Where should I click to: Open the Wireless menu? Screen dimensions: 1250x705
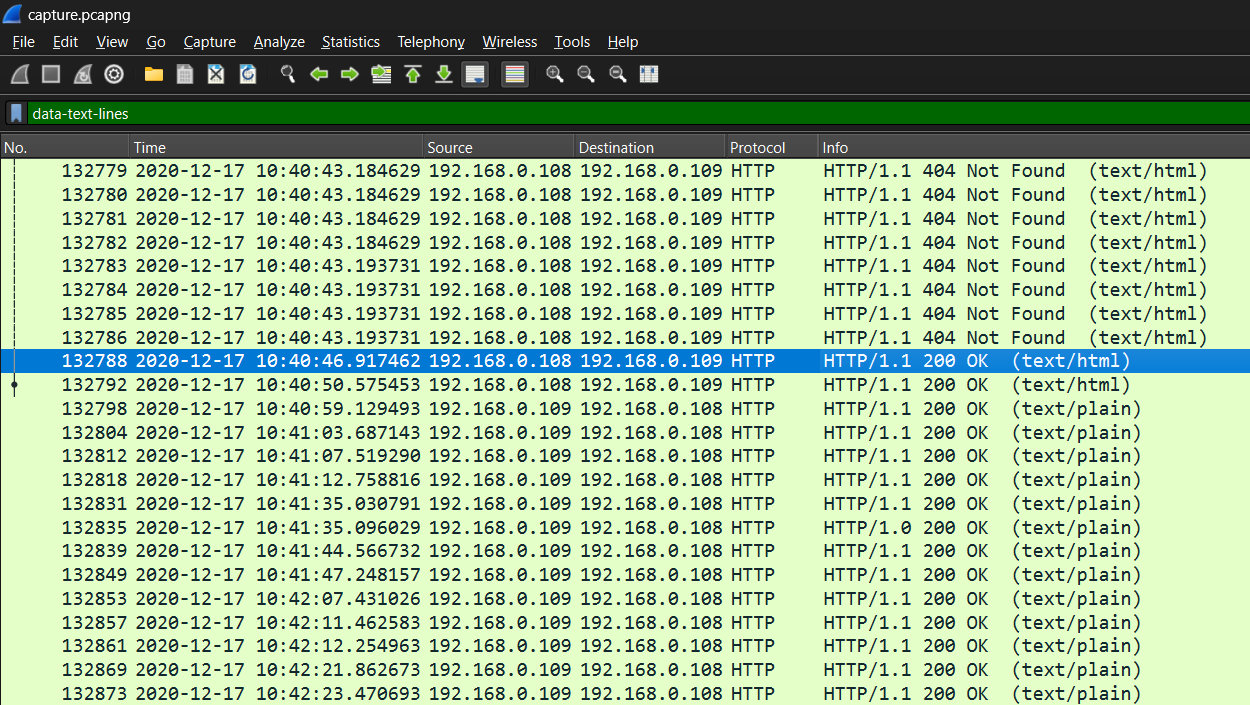pos(510,42)
